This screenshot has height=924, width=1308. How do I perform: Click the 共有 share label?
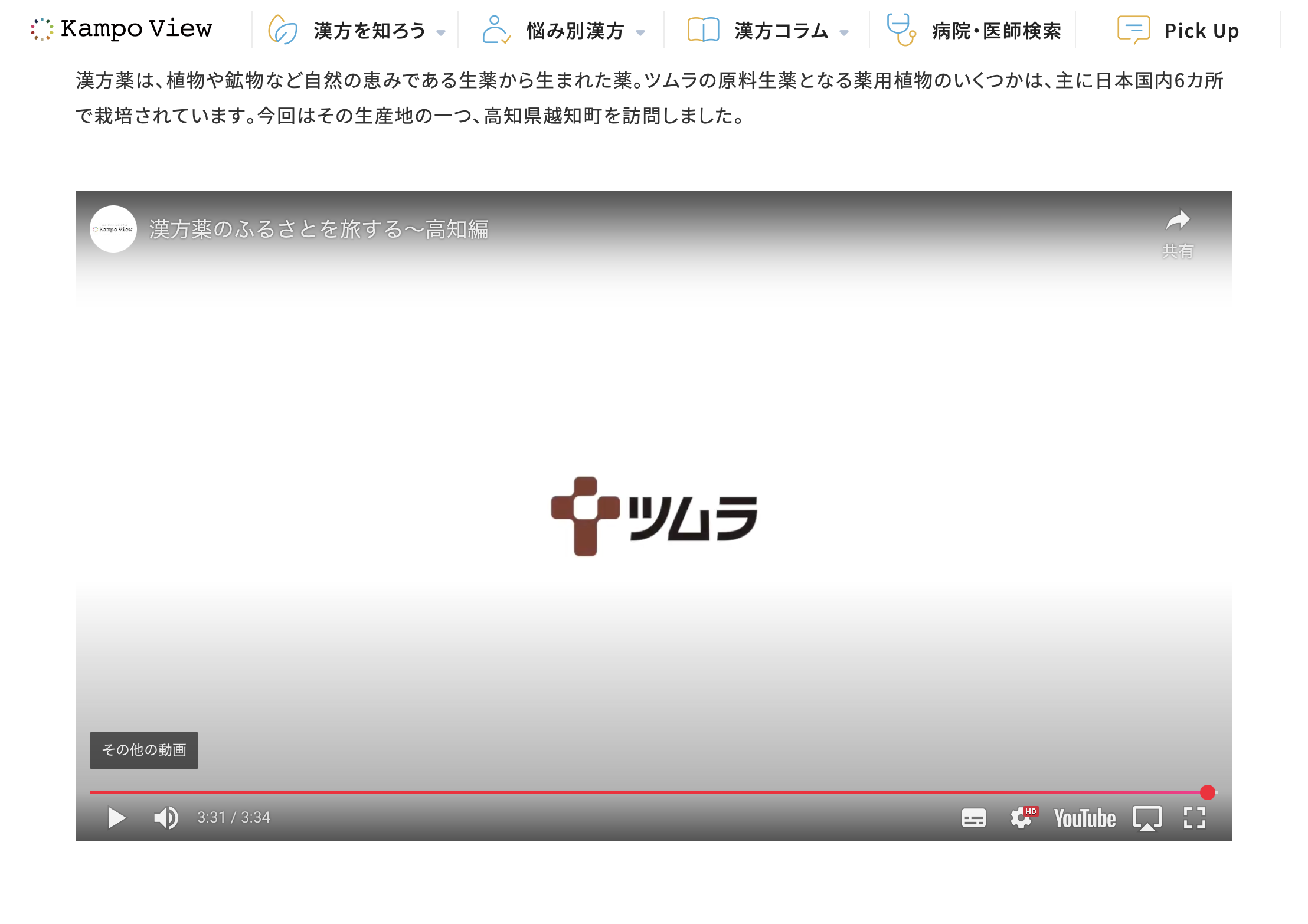point(1178,251)
